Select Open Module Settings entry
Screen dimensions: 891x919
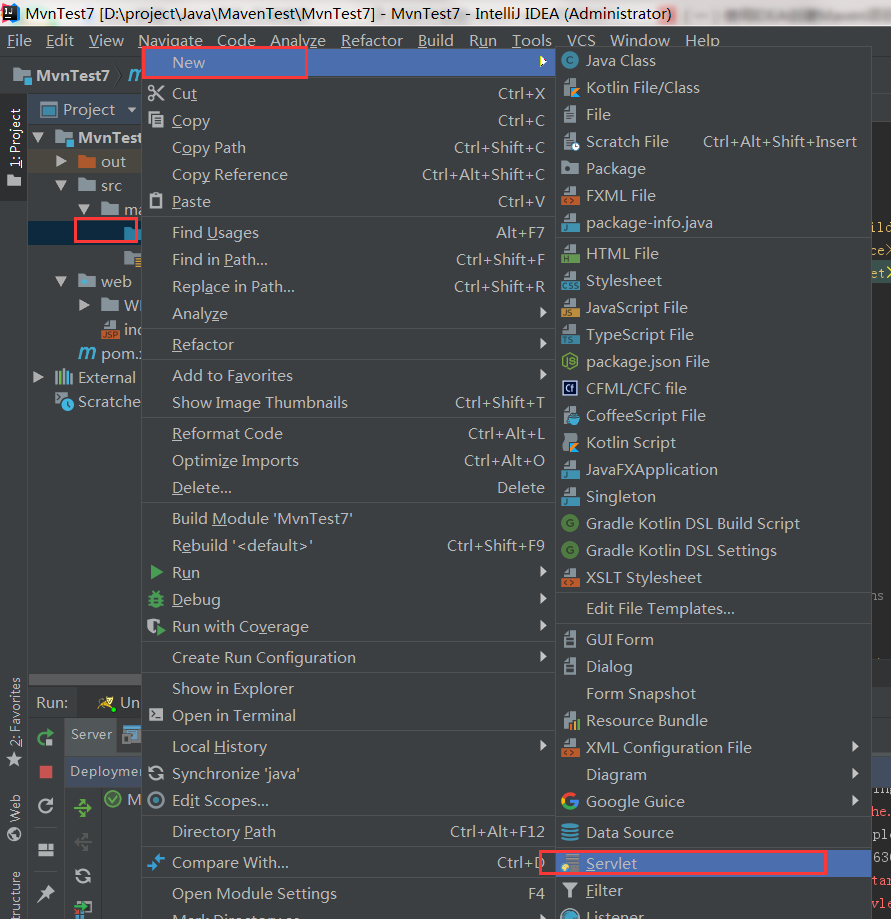(348, 893)
